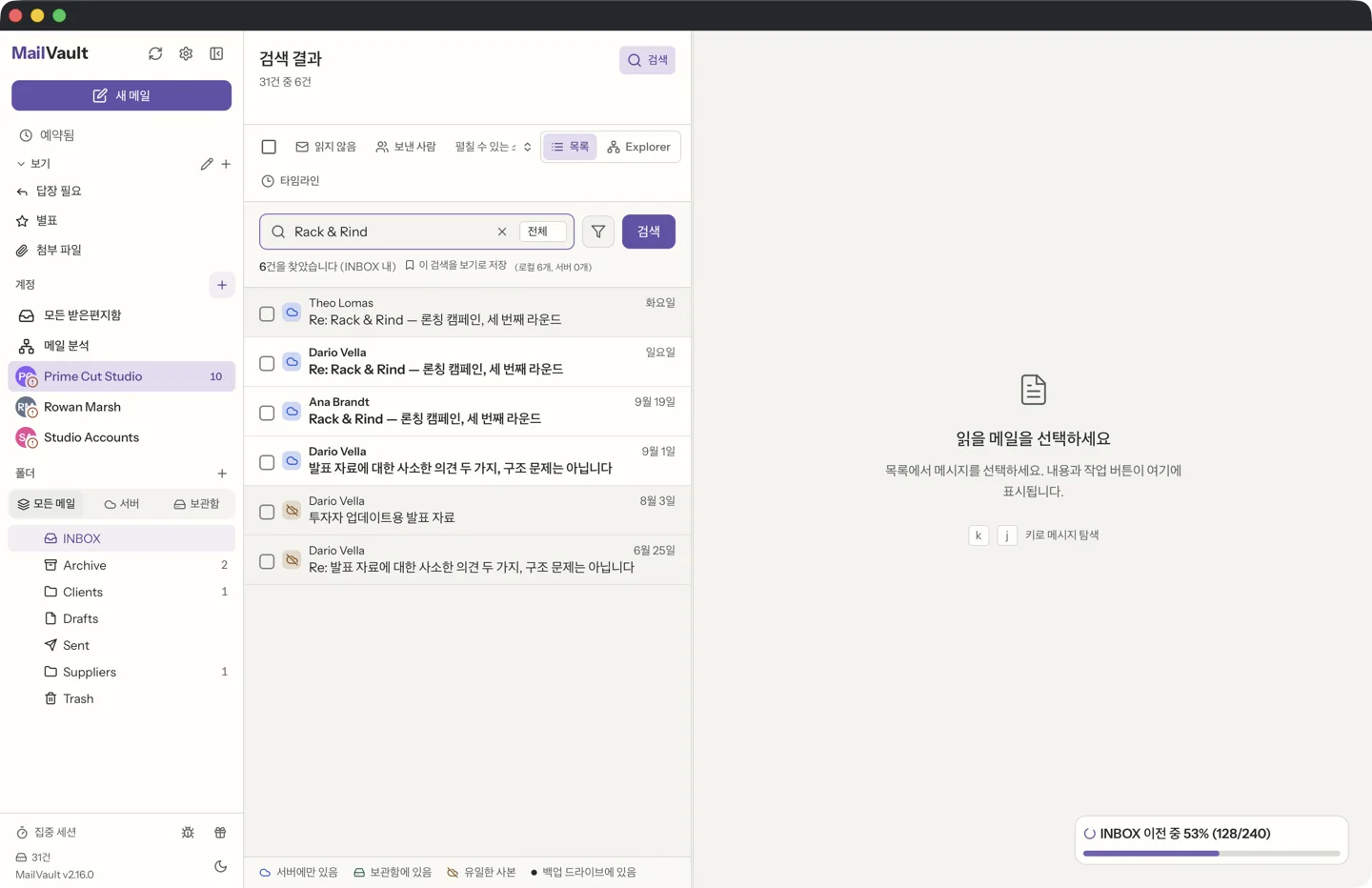Image resolution: width=1372 pixels, height=888 pixels.
Task: Check the 6월 25일 message checkbox
Action: [267, 561]
